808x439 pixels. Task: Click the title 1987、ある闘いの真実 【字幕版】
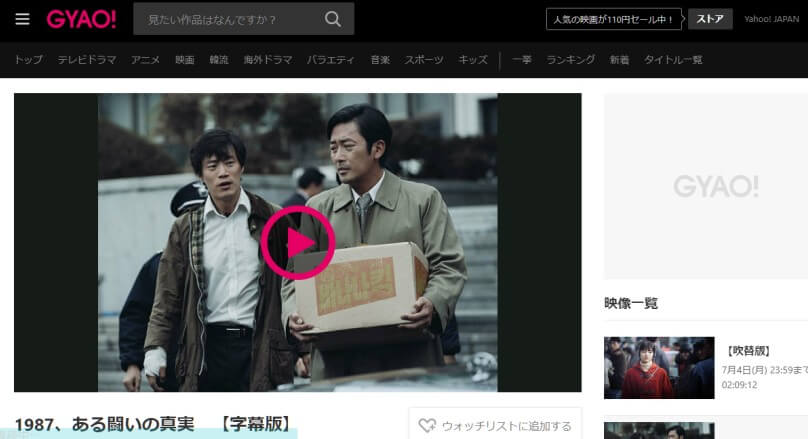coord(154,424)
